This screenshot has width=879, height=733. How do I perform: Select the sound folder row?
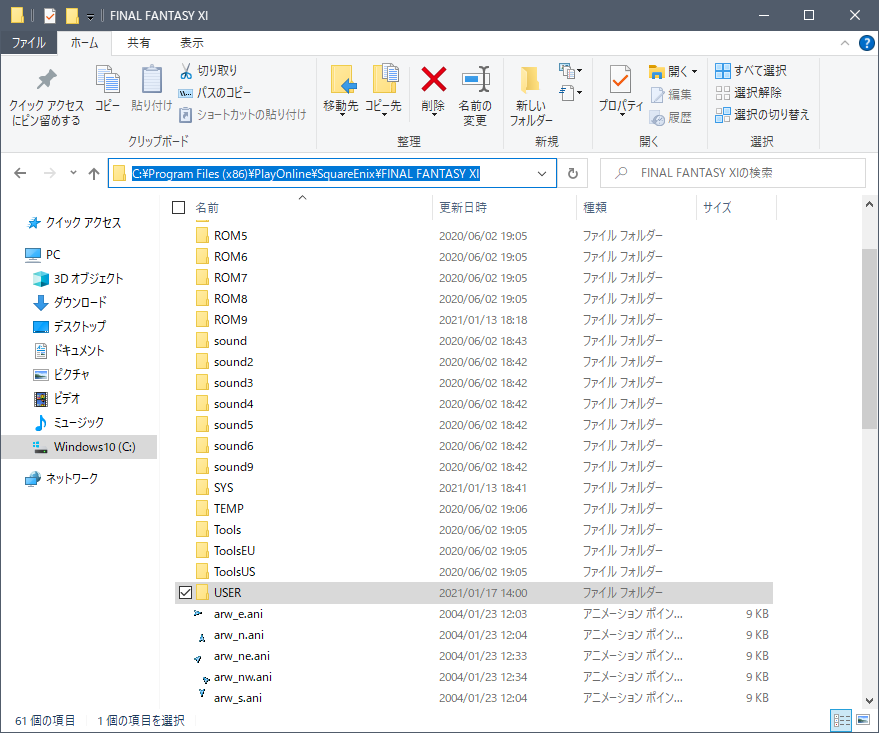[474, 341]
